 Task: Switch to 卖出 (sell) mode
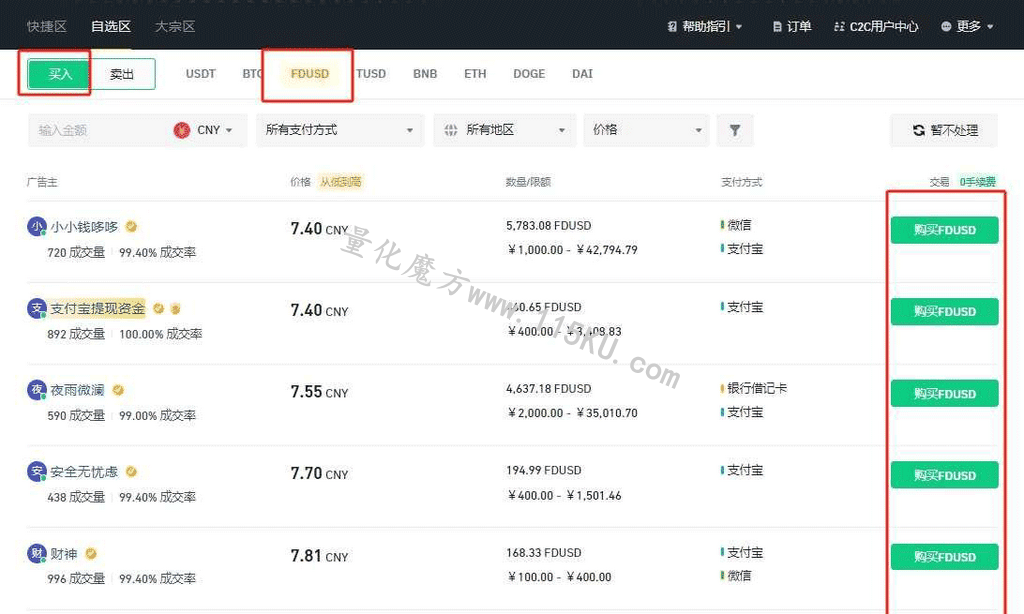pyautogui.click(x=122, y=74)
